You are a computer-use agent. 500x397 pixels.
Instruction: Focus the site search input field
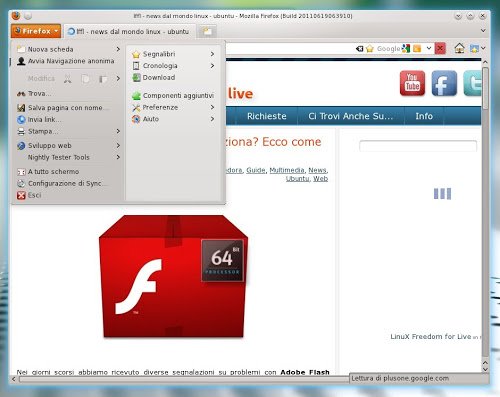tap(418, 146)
